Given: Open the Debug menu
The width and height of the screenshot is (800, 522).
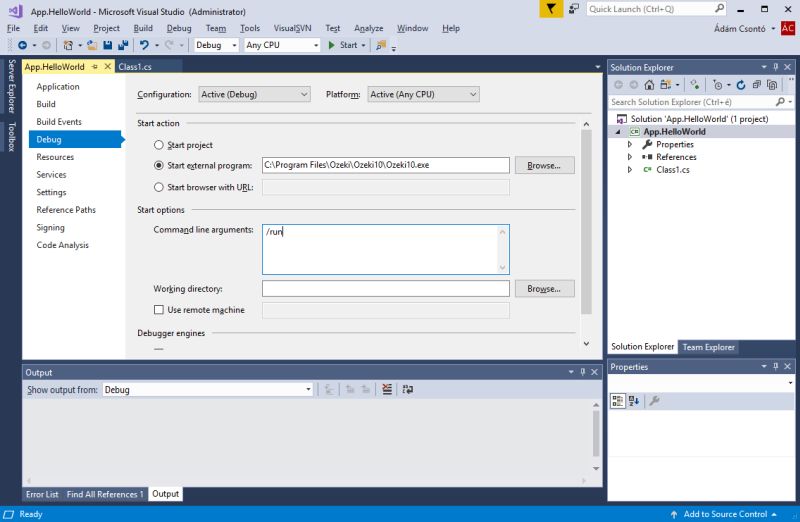Looking at the screenshot, I should (x=179, y=29).
